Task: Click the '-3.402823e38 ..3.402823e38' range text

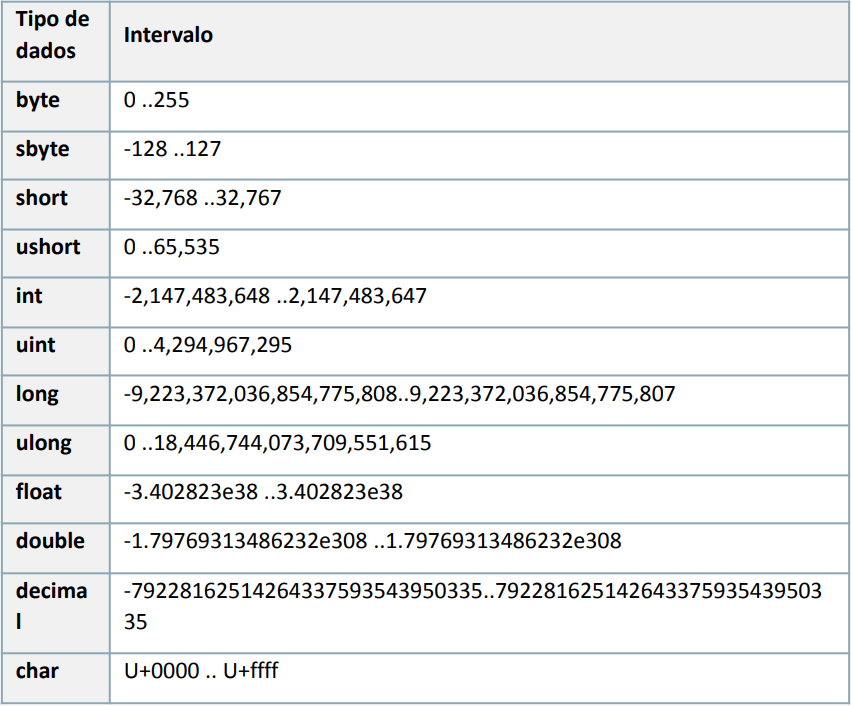Action: 263,493
